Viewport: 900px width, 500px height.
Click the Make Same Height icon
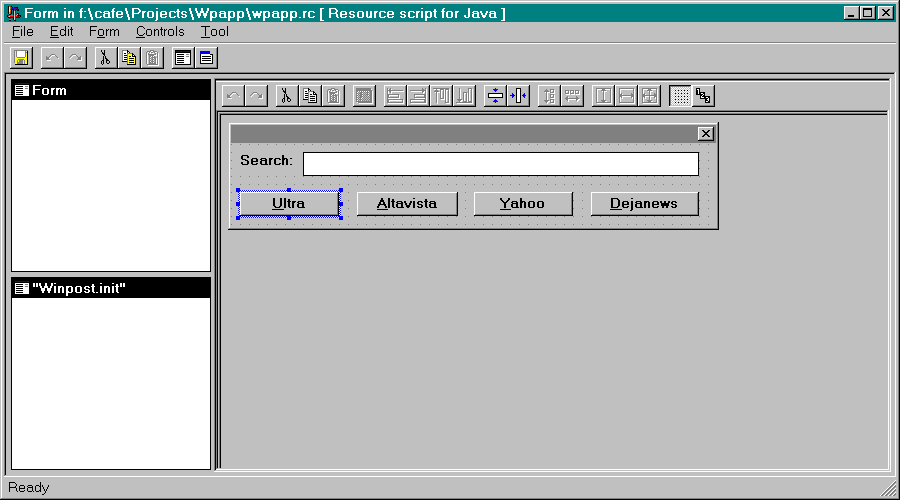(603, 96)
